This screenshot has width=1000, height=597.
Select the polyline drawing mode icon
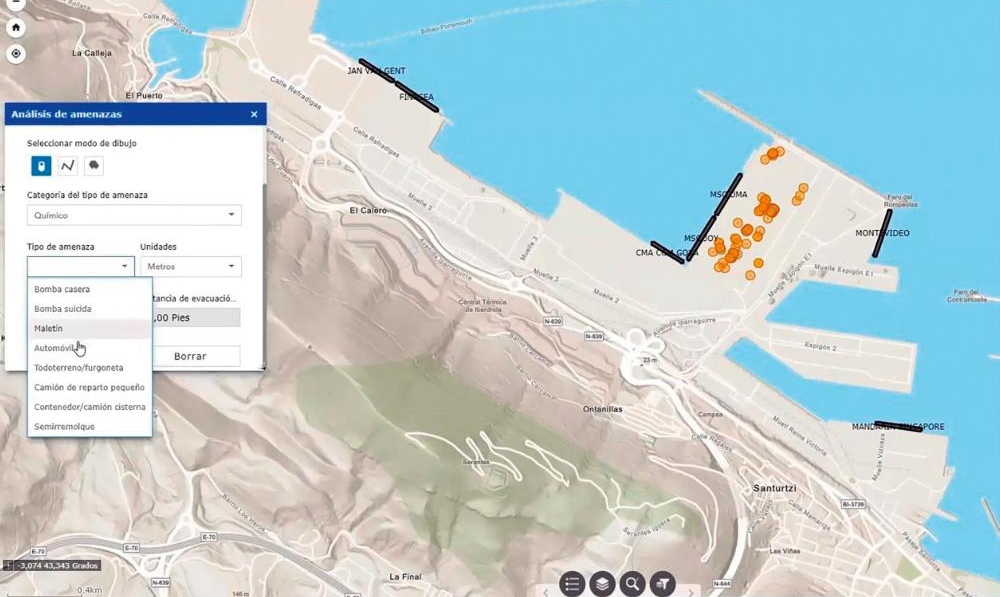pos(67,166)
